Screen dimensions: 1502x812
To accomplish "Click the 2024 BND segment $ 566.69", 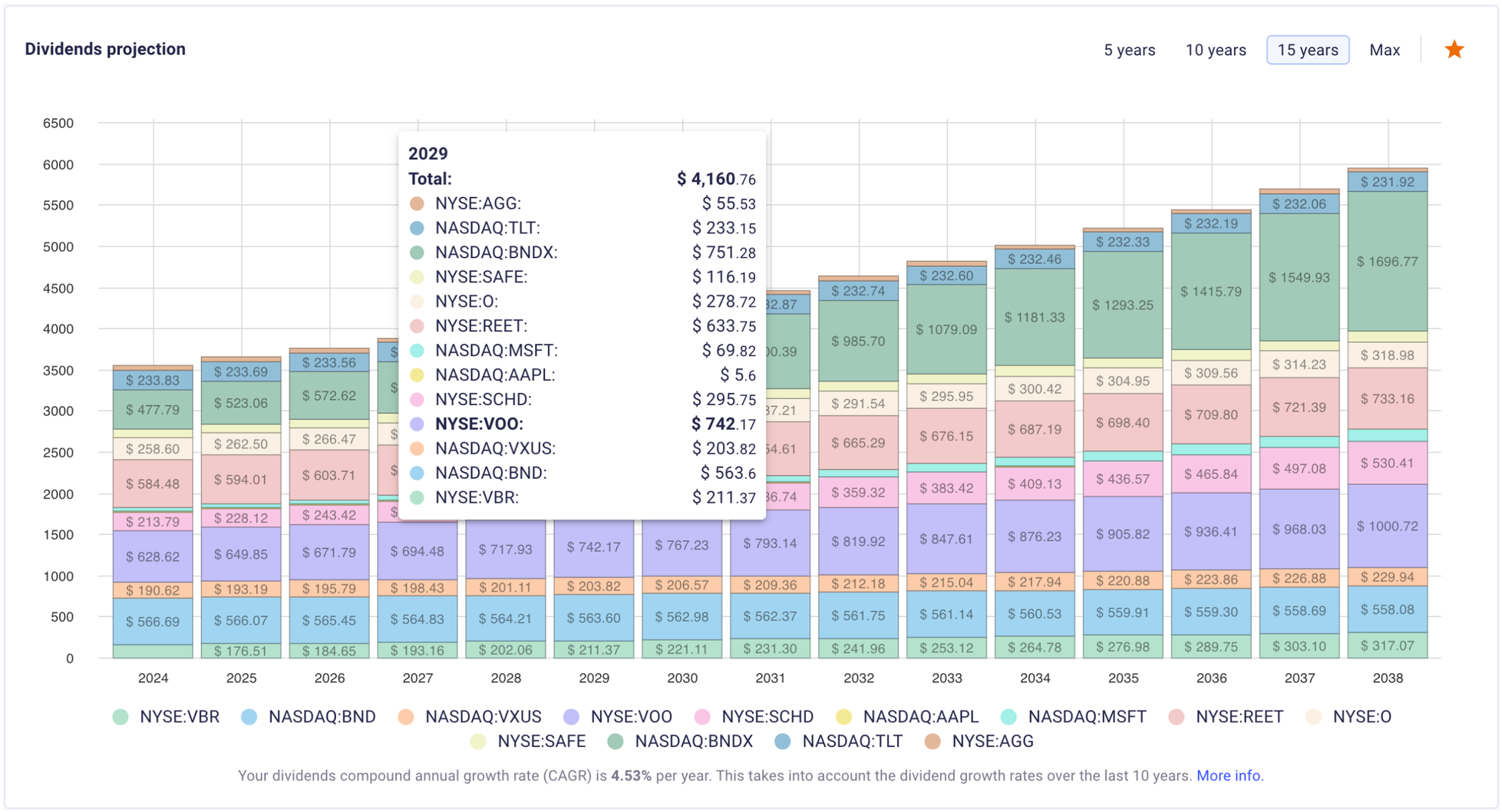I will (x=153, y=621).
